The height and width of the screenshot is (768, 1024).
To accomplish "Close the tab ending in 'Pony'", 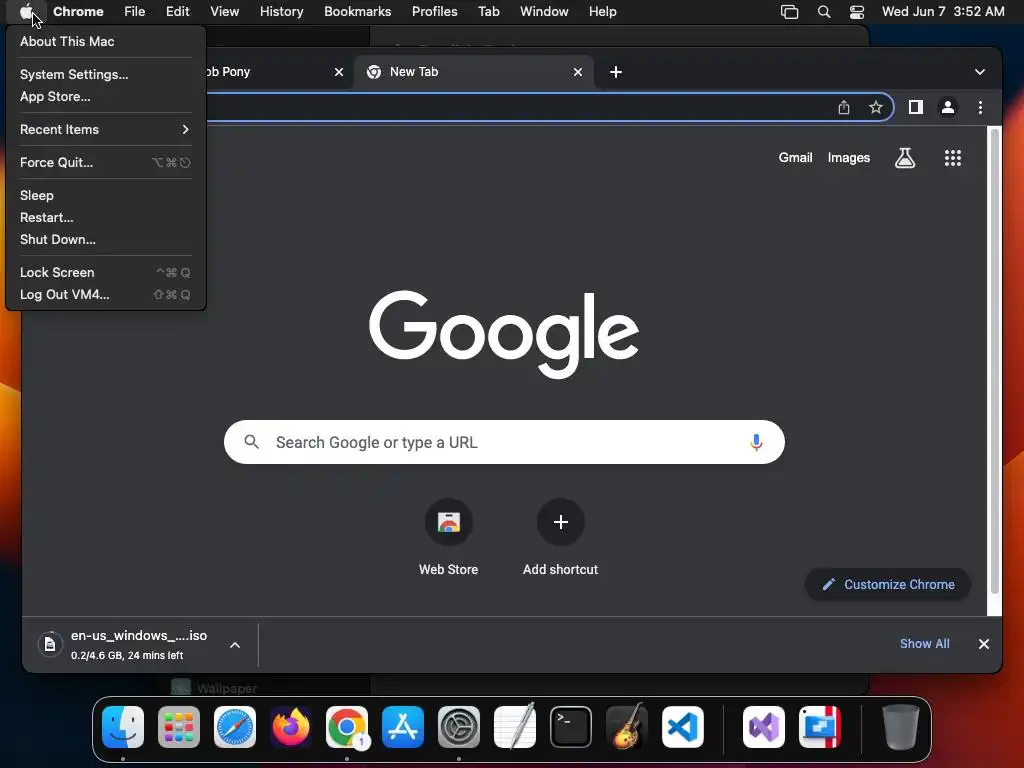I will (339, 72).
